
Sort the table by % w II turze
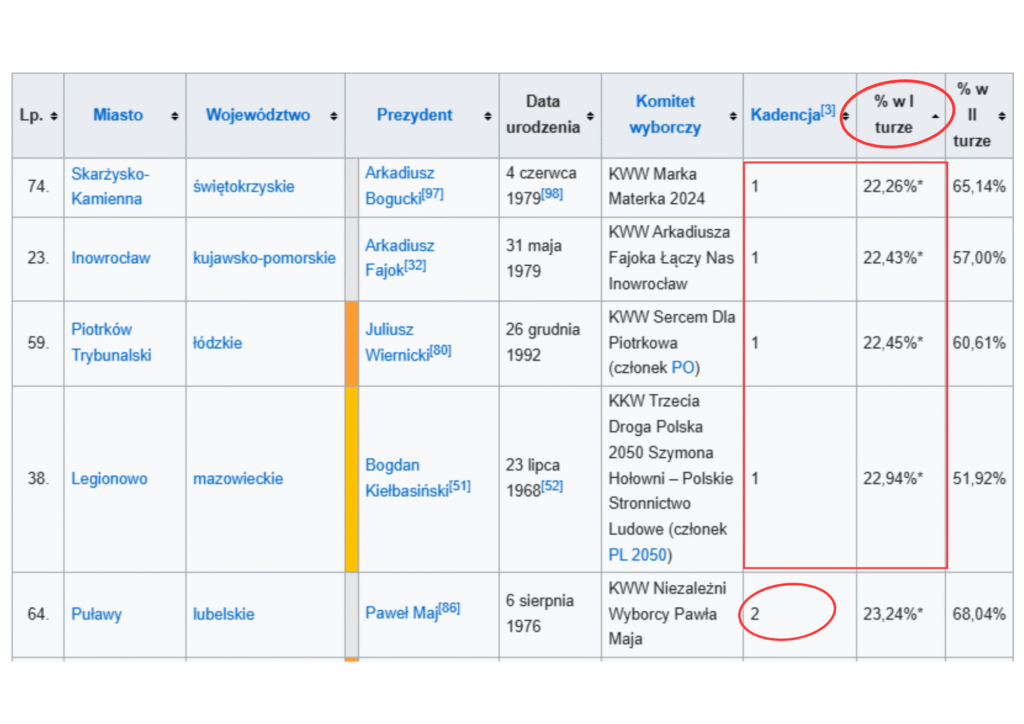tap(1002, 116)
